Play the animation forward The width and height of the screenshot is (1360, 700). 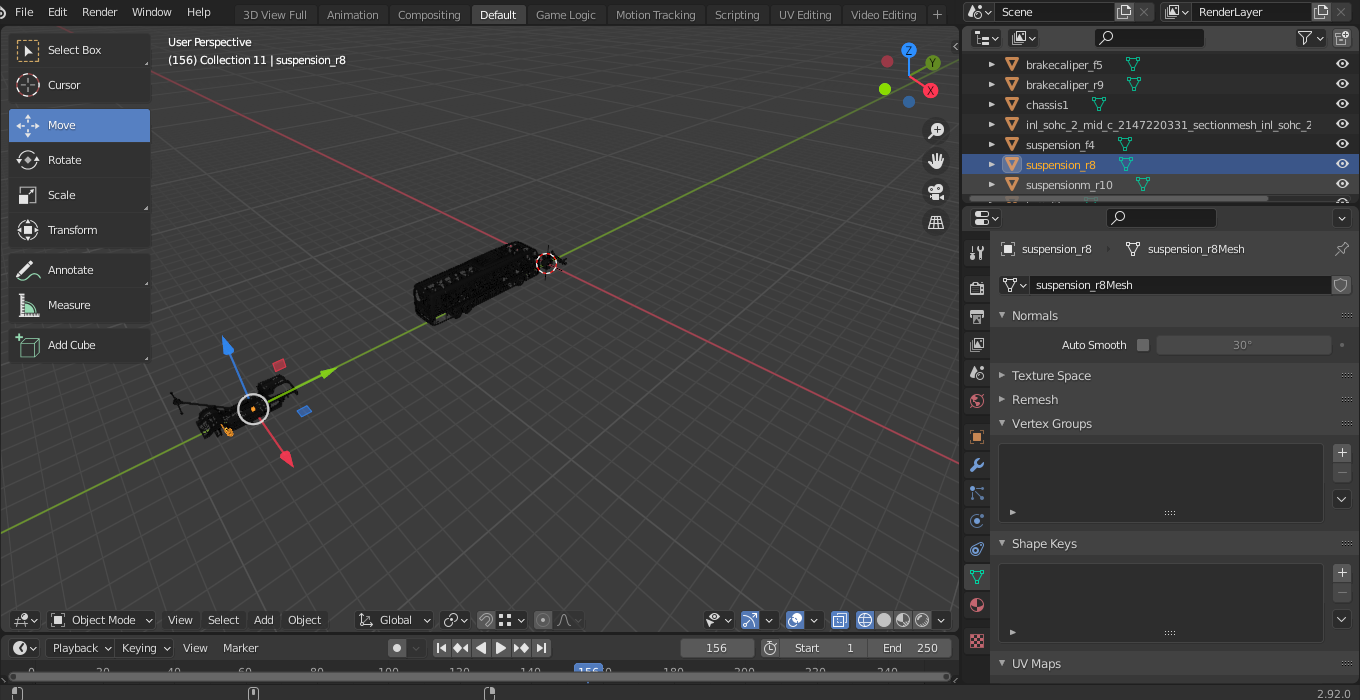pyautogui.click(x=501, y=648)
